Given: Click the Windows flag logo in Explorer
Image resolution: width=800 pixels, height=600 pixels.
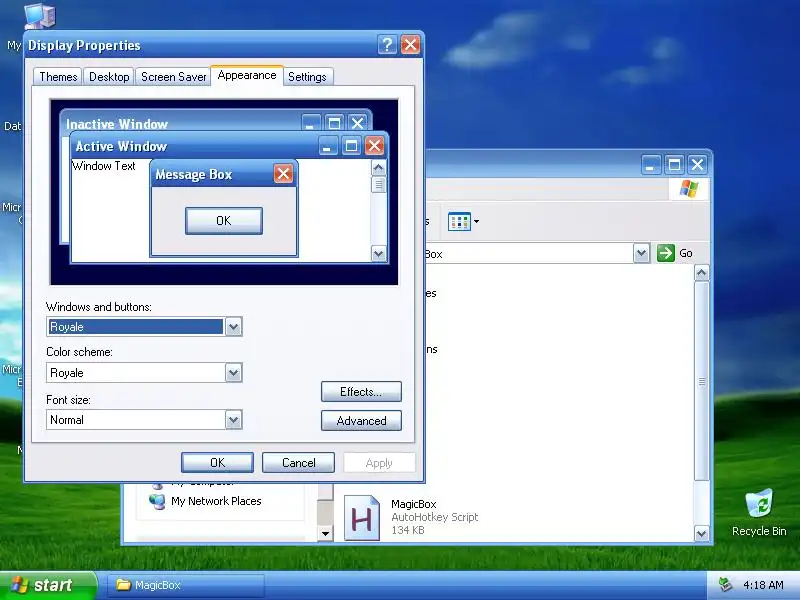Looking at the screenshot, I should pyautogui.click(x=689, y=189).
